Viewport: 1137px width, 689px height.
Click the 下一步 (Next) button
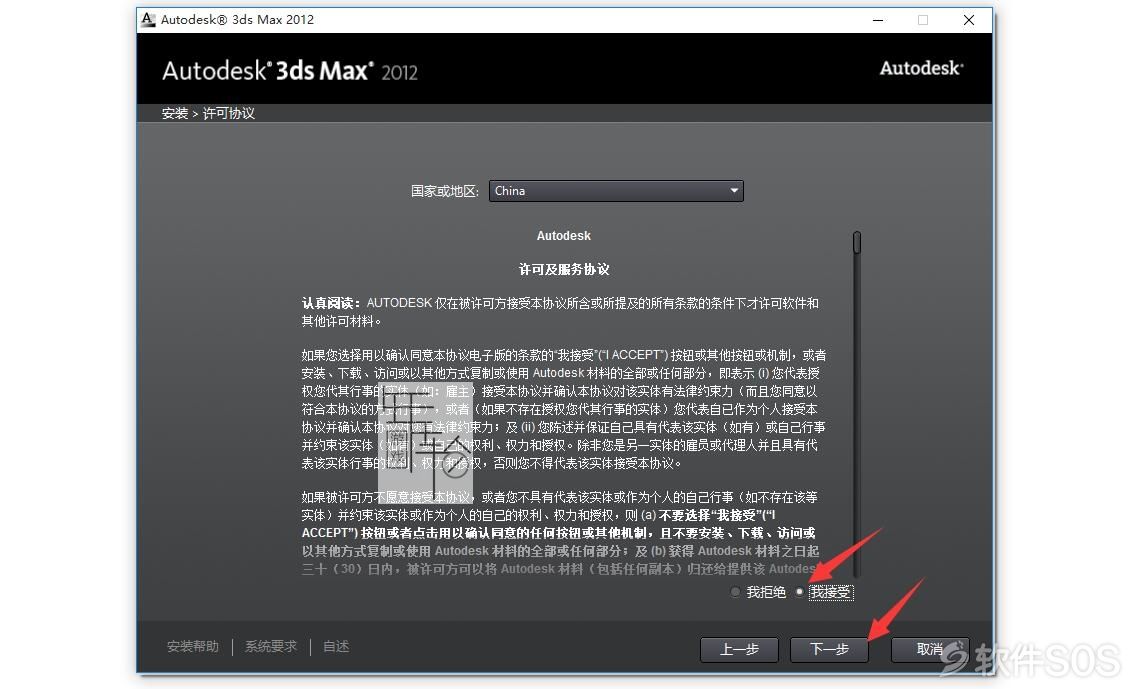[829, 649]
